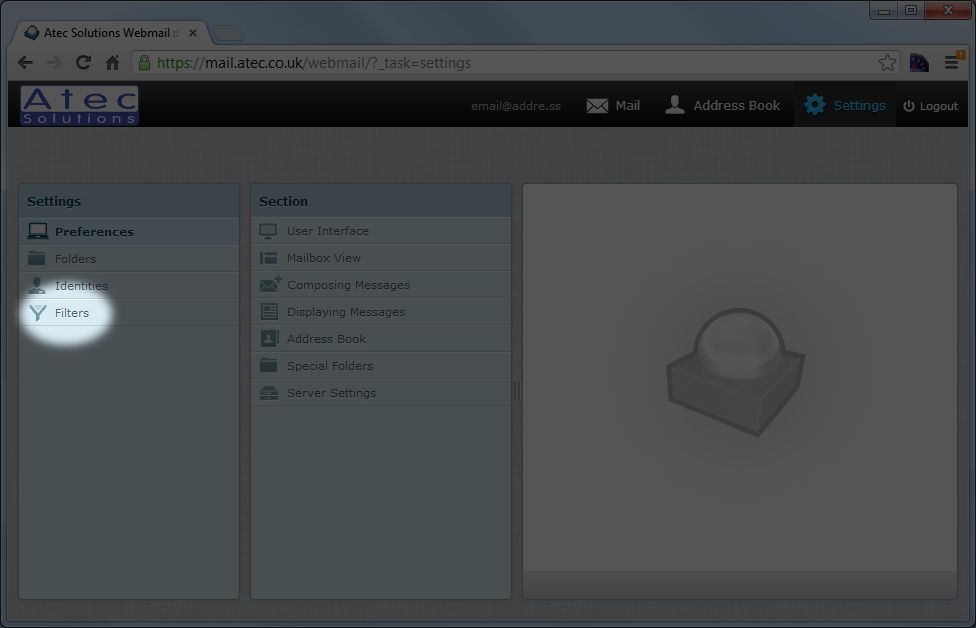Screen dimensions: 976x628
Task: Bookmark the page with the star icon
Action: pyautogui.click(x=887, y=63)
